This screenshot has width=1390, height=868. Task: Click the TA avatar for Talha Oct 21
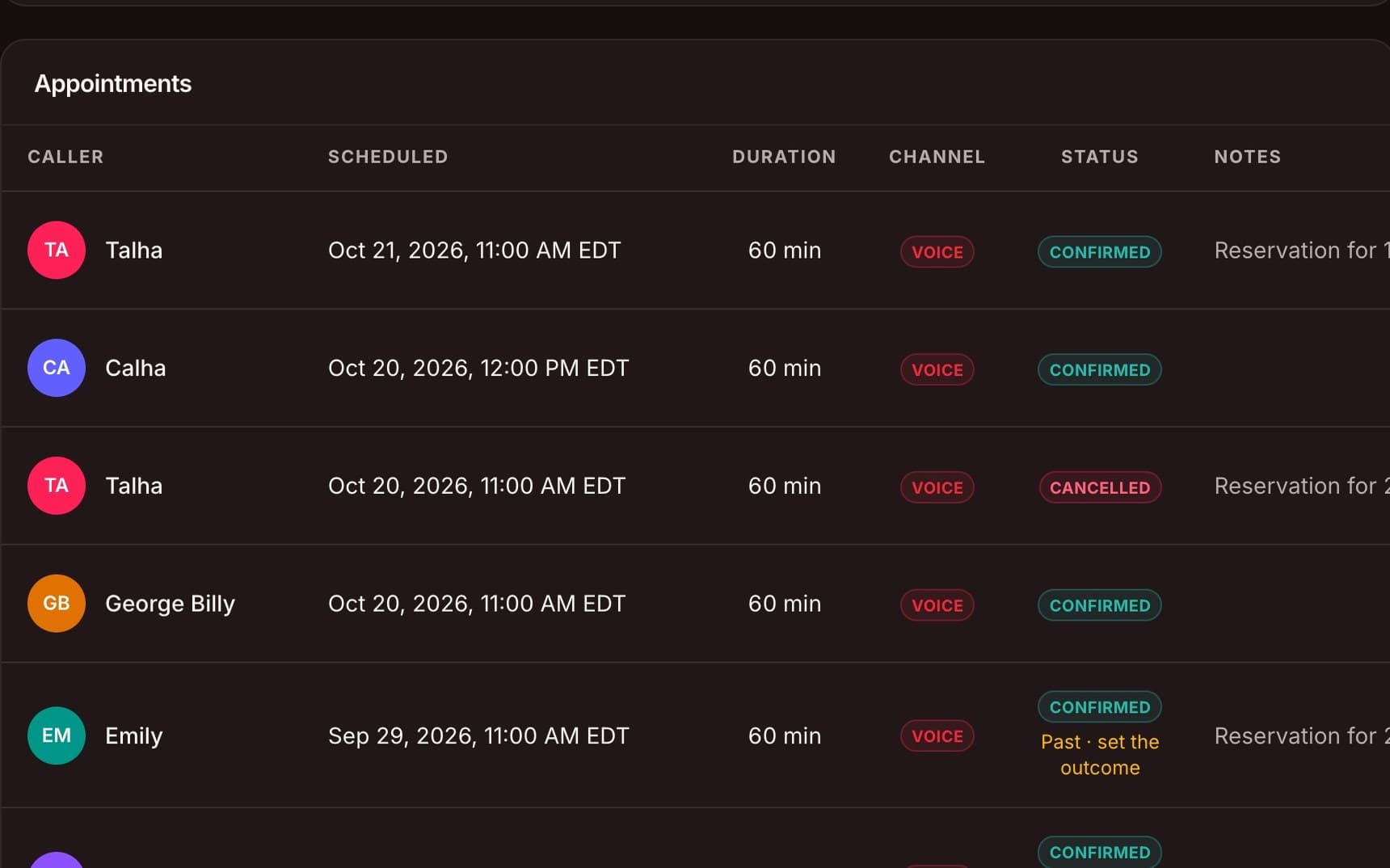coord(57,251)
